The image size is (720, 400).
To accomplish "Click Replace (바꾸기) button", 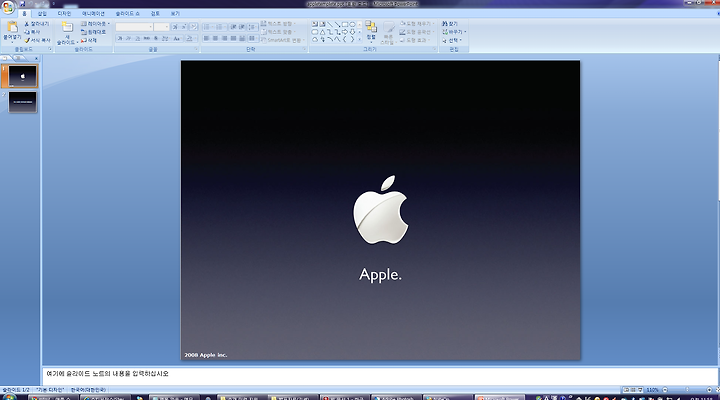I will pos(455,32).
